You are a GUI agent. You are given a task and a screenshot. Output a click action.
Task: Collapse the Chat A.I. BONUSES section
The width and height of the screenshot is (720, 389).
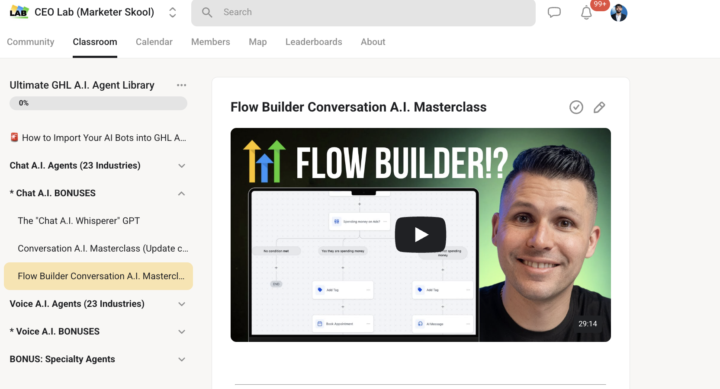[x=98, y=193]
